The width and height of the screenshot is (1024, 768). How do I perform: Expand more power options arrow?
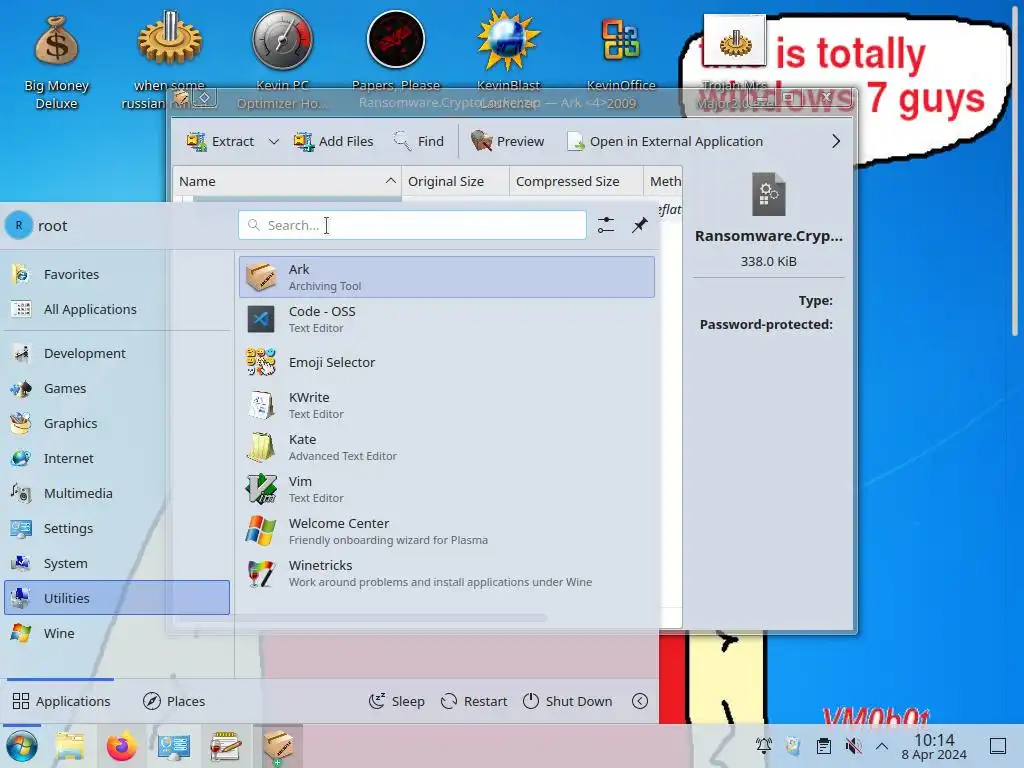pyautogui.click(x=640, y=701)
